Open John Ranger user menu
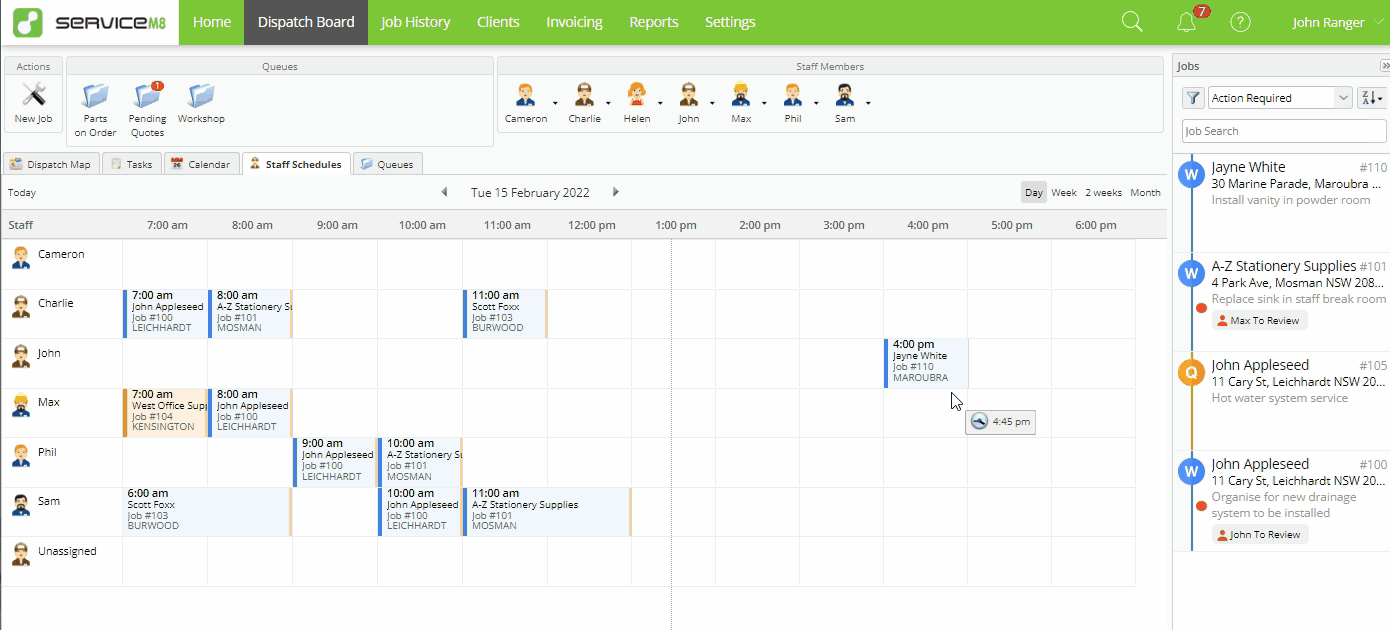This screenshot has height=630, width=1390. point(1336,22)
